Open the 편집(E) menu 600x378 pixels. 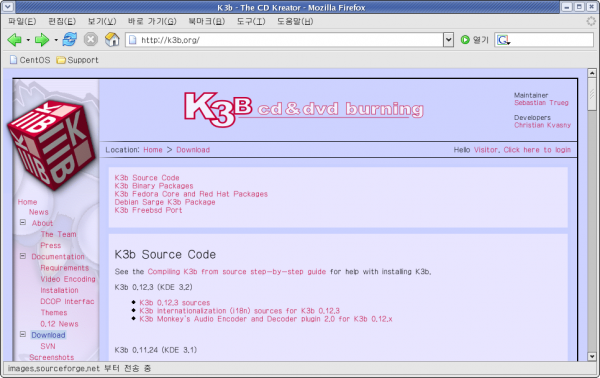click(x=62, y=21)
